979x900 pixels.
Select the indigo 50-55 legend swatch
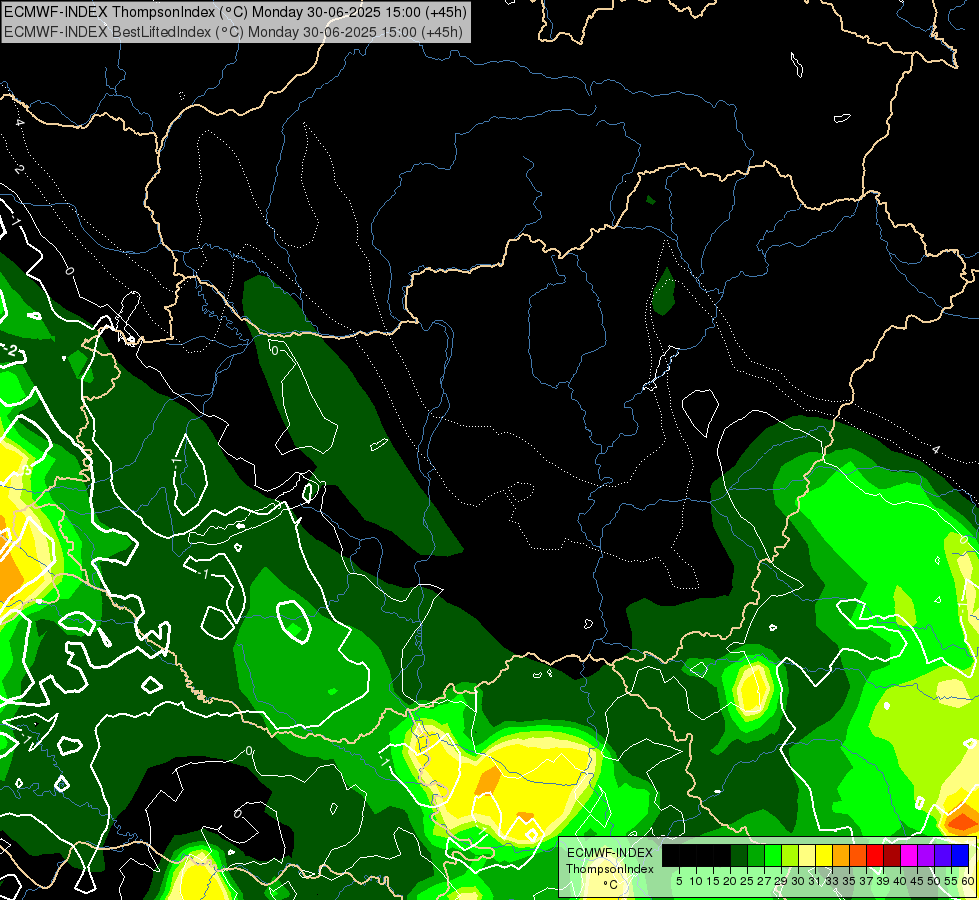click(943, 855)
